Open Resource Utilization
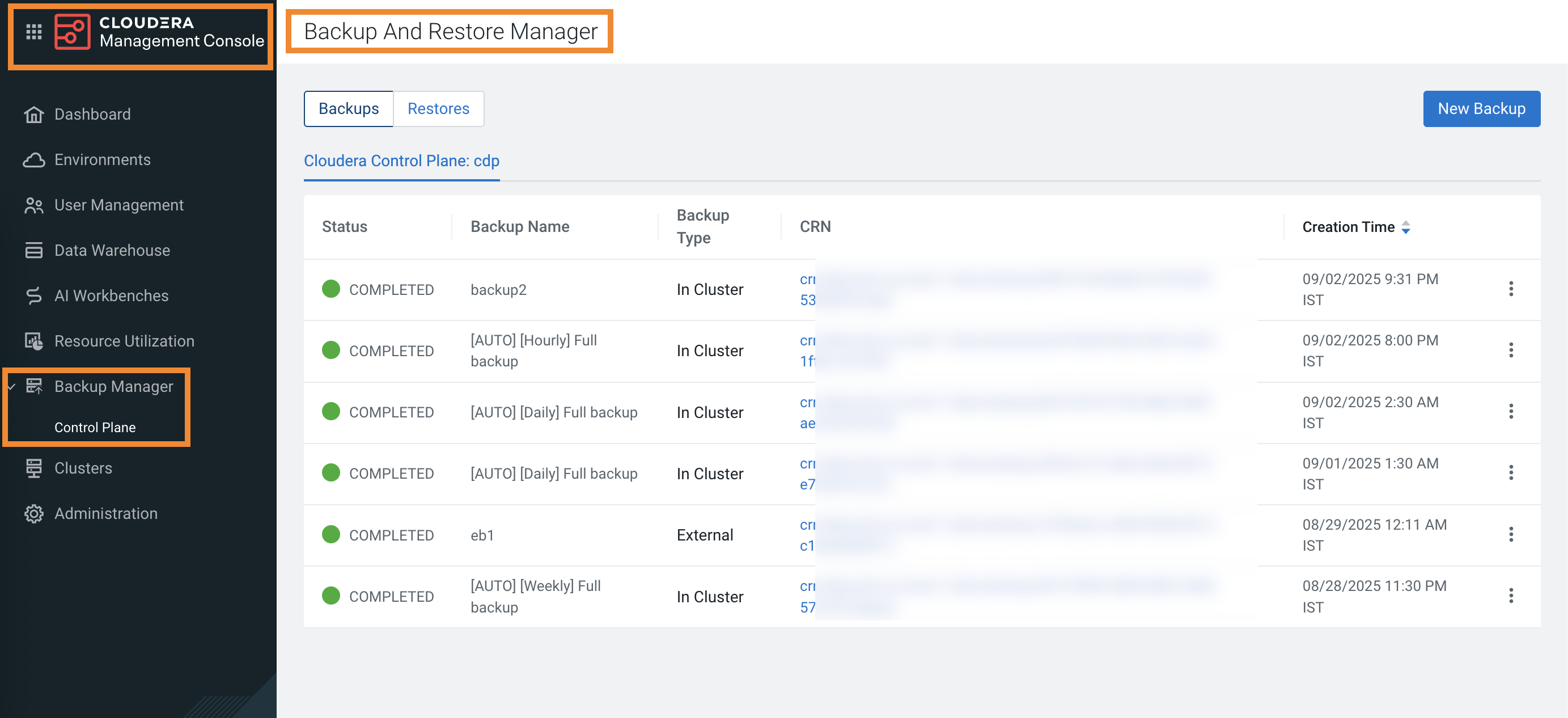Viewport: 1568px width, 718px height. [124, 340]
